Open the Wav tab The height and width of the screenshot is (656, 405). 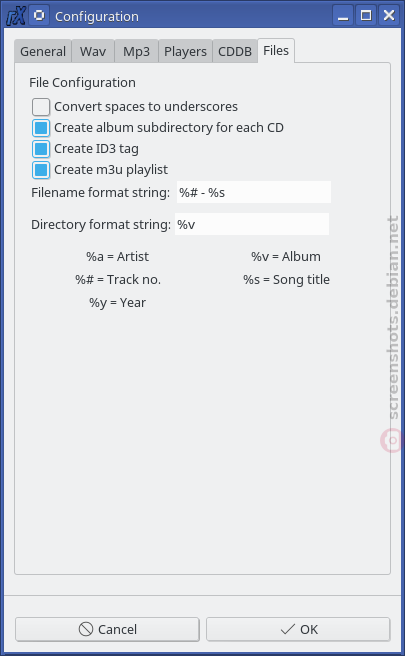93,51
